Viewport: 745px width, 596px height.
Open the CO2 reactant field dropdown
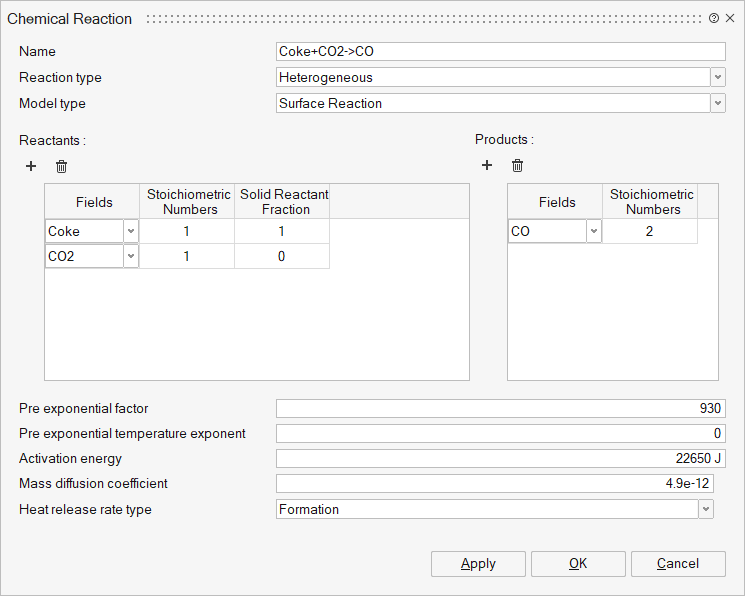(x=131, y=256)
